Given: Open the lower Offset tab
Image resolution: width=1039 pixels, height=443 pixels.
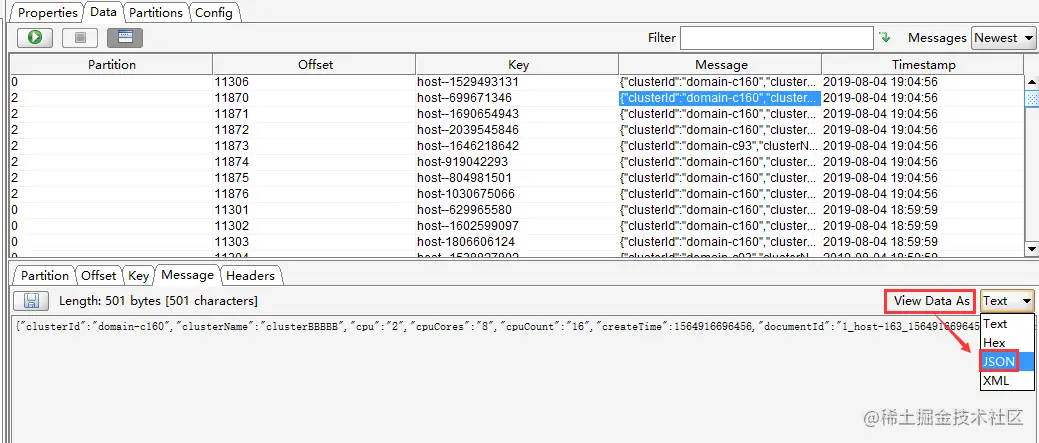Looking at the screenshot, I should [99, 275].
